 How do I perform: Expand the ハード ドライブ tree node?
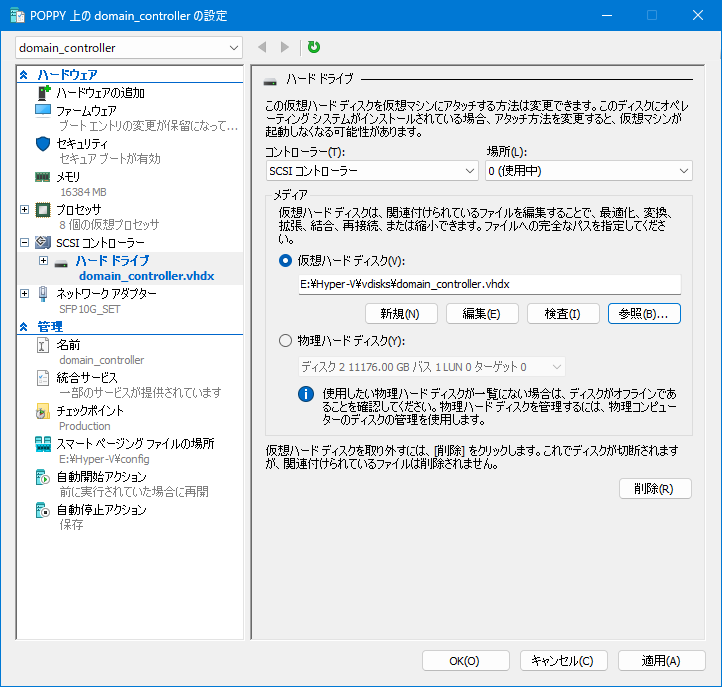(43, 261)
